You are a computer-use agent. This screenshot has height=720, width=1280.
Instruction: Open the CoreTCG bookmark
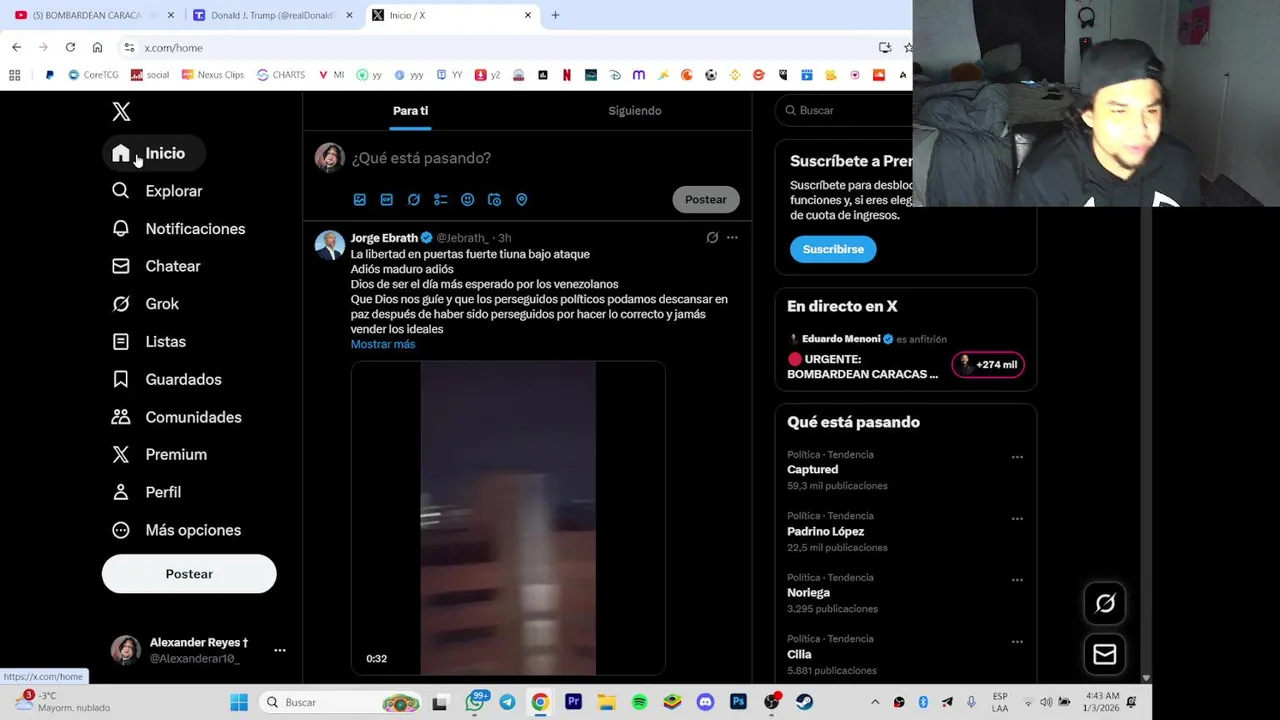[93, 75]
